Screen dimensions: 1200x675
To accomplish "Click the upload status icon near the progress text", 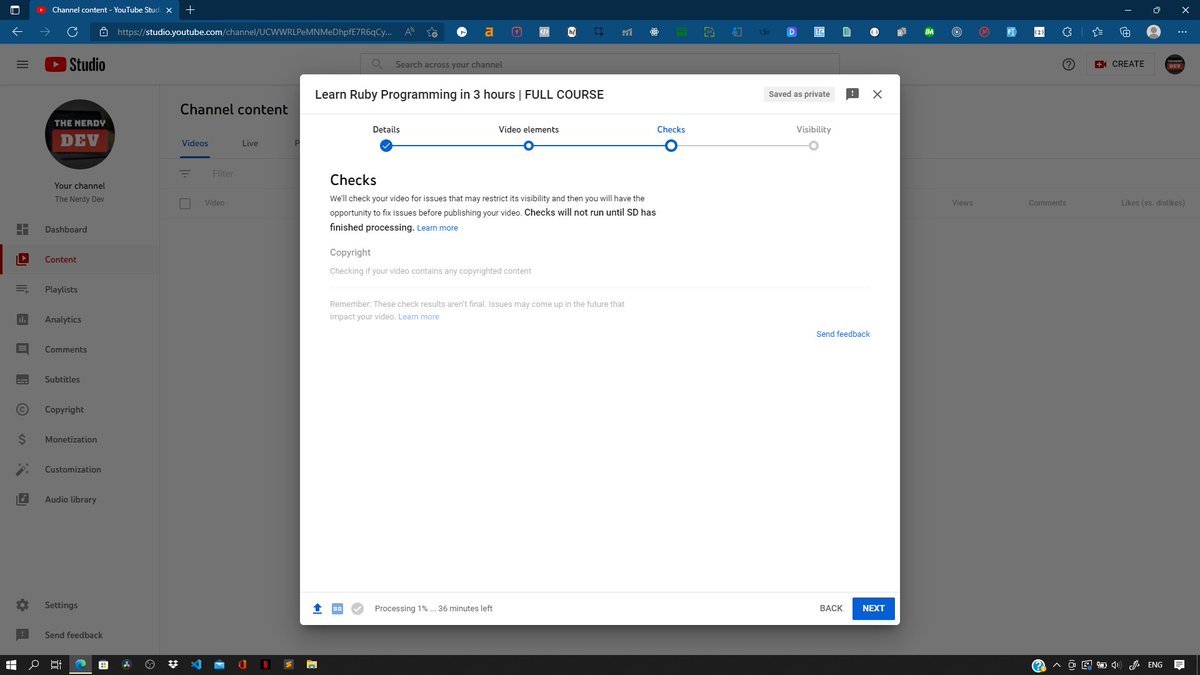I will tap(317, 608).
